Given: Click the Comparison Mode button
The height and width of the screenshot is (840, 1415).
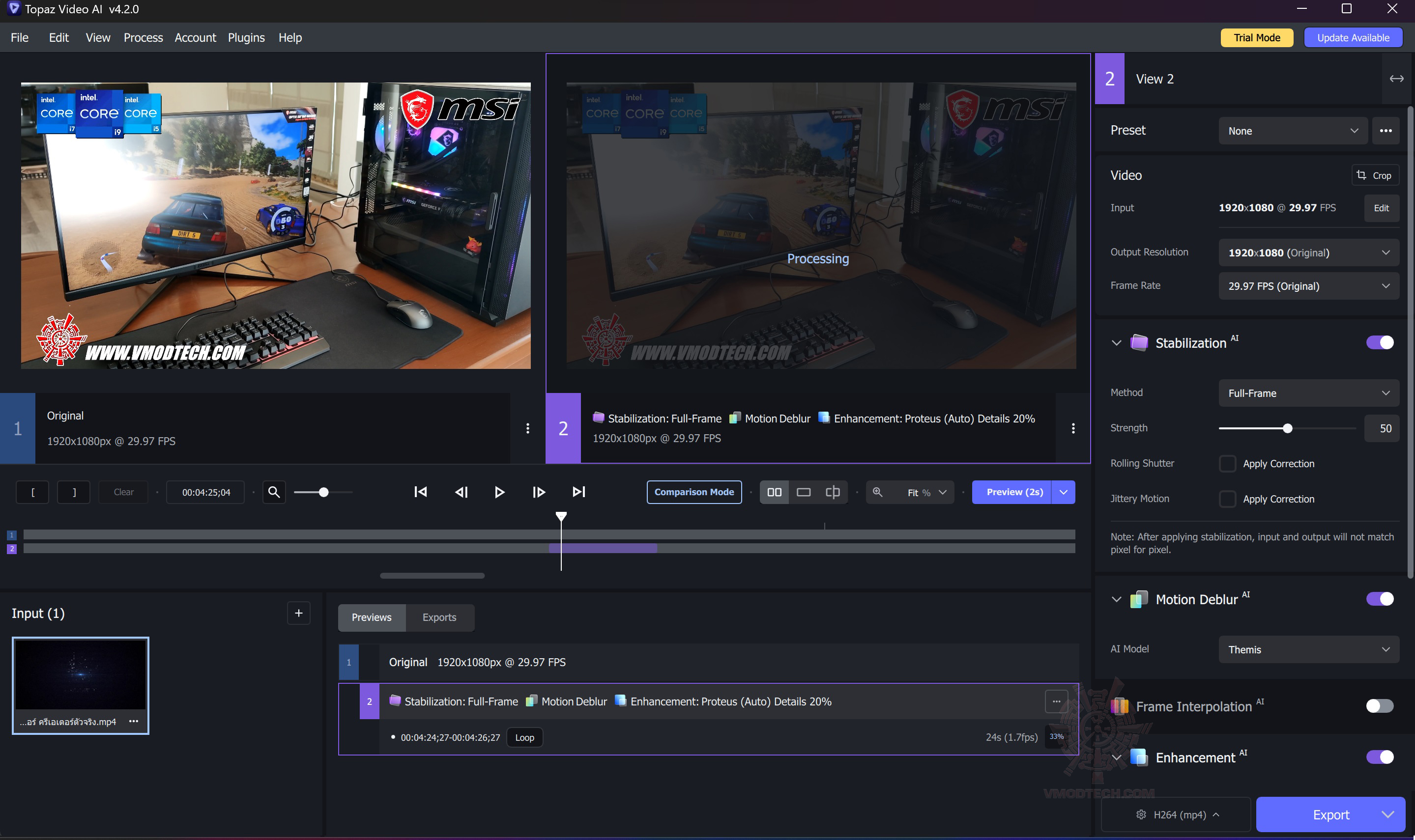Looking at the screenshot, I should point(693,492).
